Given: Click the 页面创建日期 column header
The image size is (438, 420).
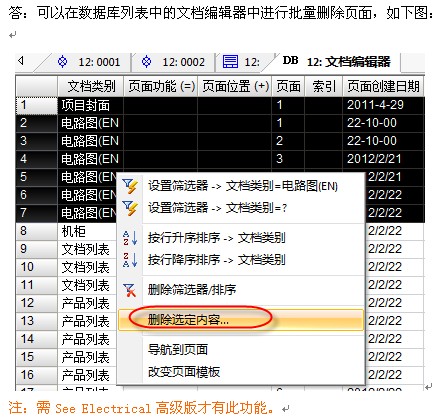Looking at the screenshot, I should 383,86.
